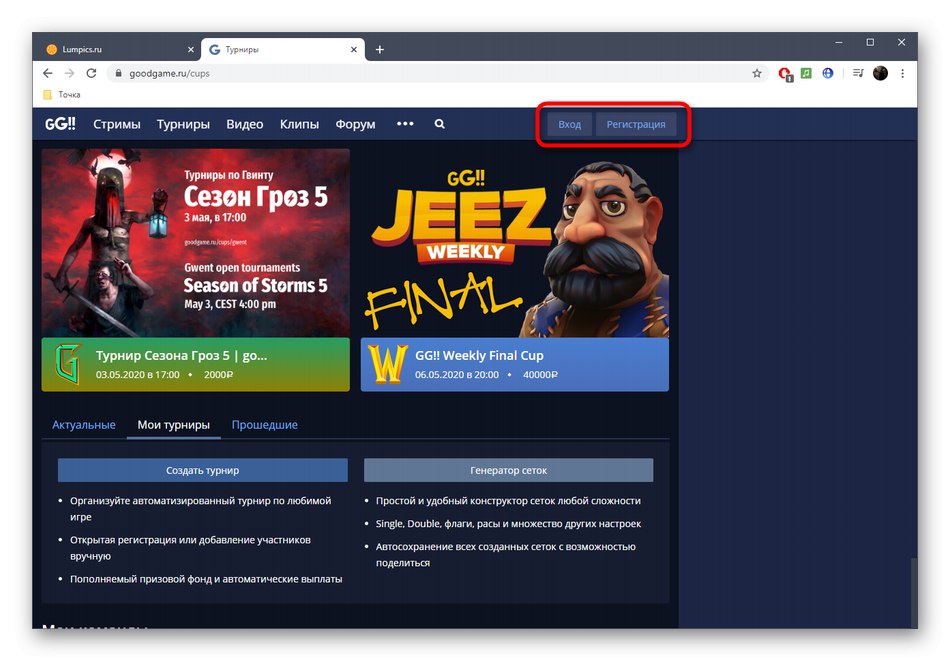Minimize the Chrome window
The image size is (950, 661).
pos(839,42)
